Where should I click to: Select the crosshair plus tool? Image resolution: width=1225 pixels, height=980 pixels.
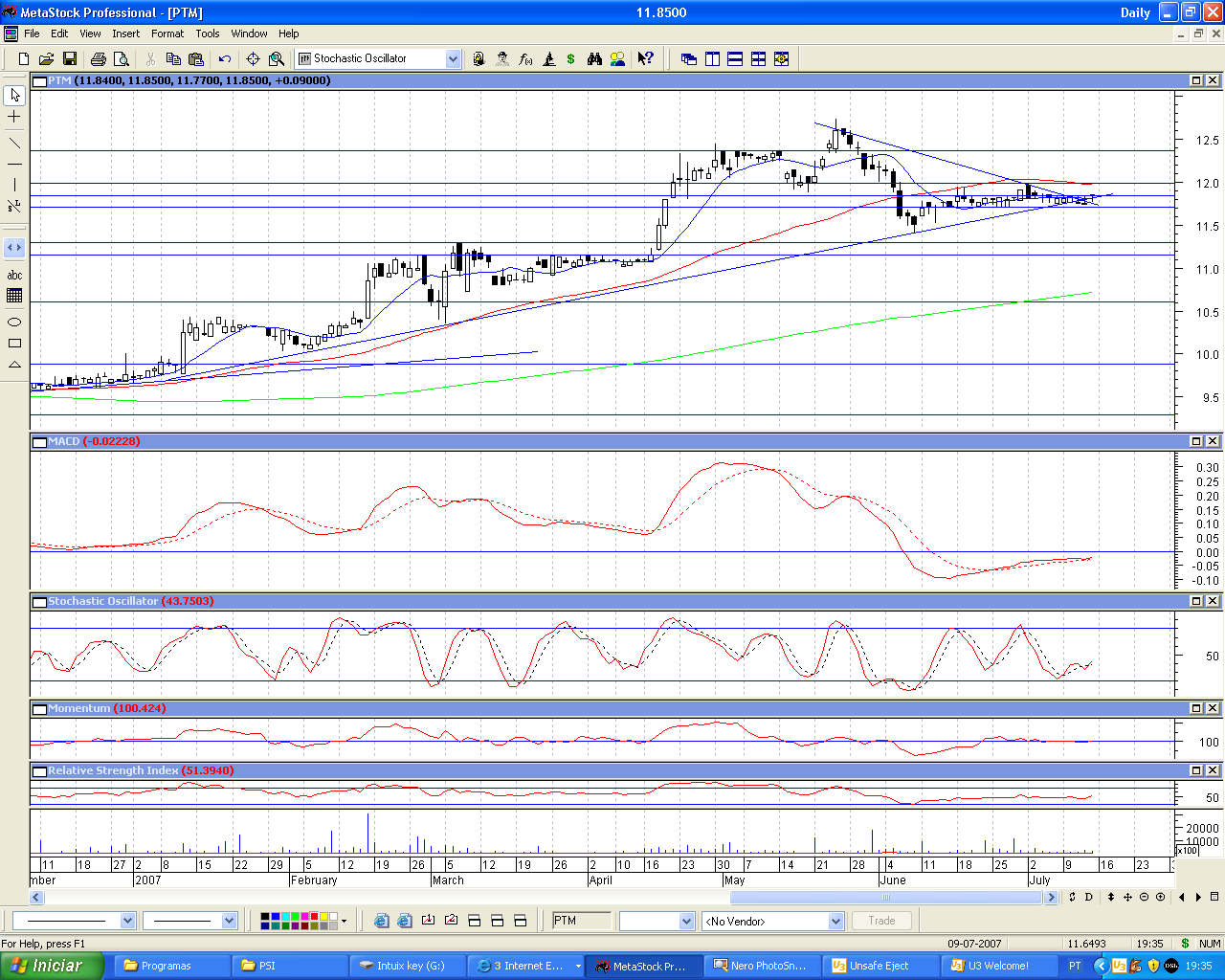coord(14,117)
